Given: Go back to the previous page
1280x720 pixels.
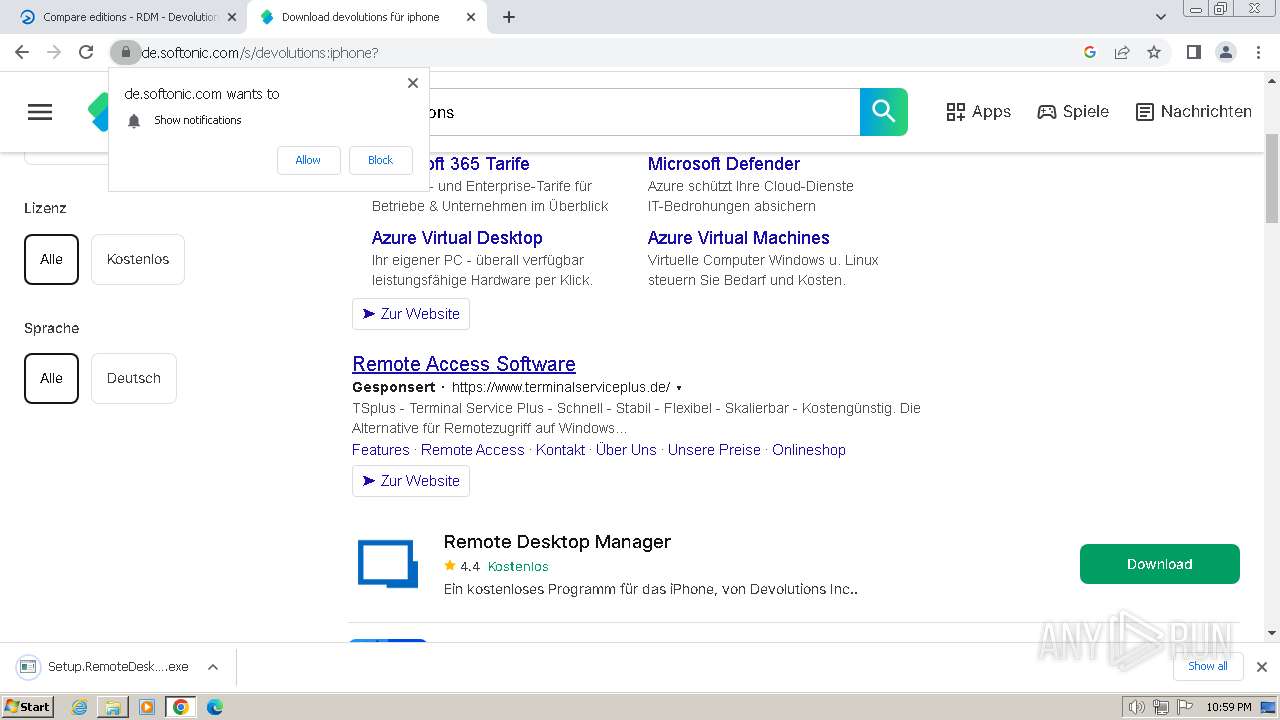Looking at the screenshot, I should tap(22, 52).
